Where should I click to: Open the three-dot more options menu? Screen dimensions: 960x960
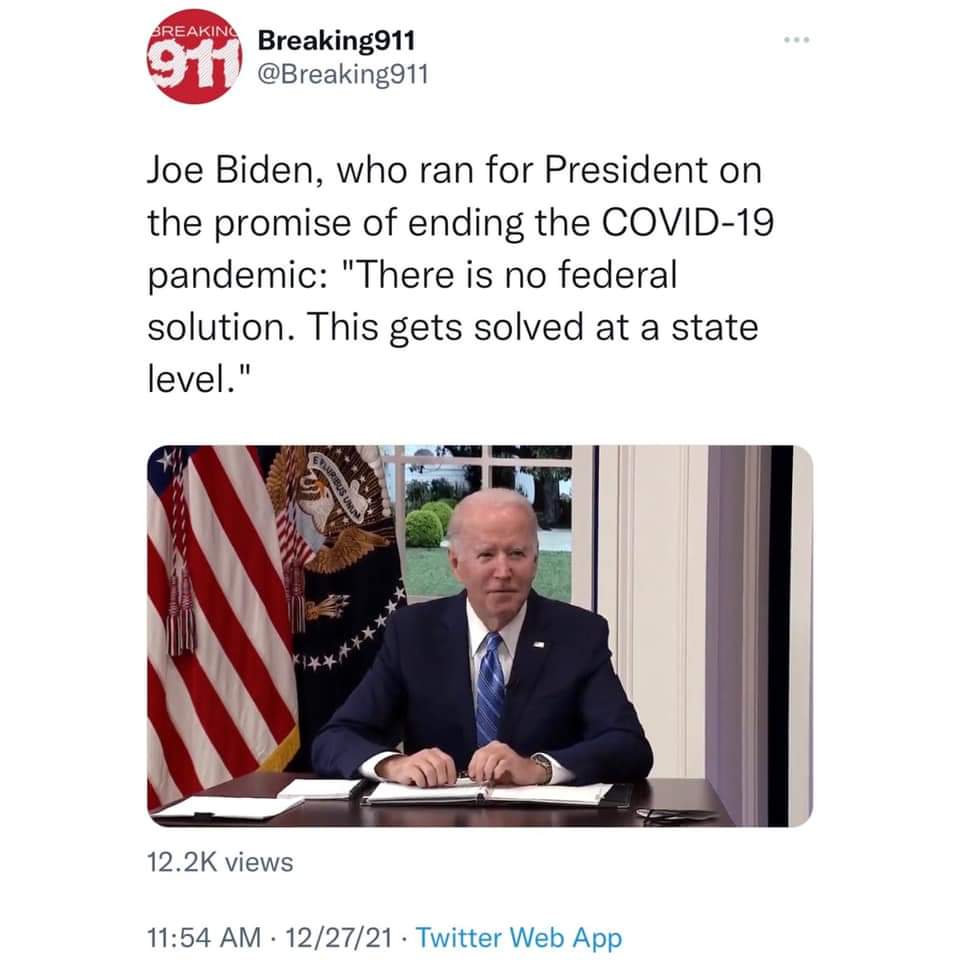797,40
